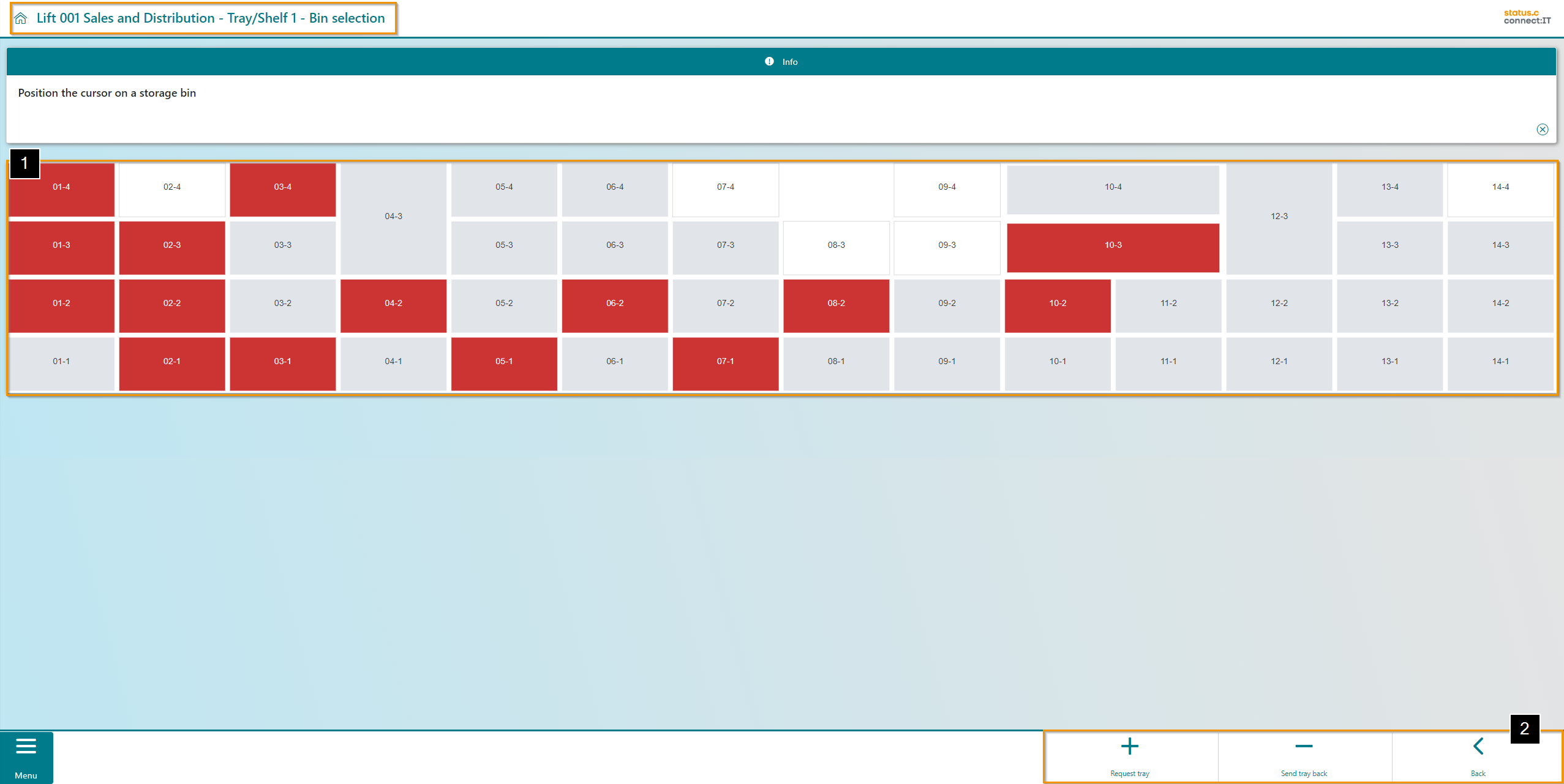Close the Info message panel
The height and width of the screenshot is (784, 1564).
point(1542,129)
